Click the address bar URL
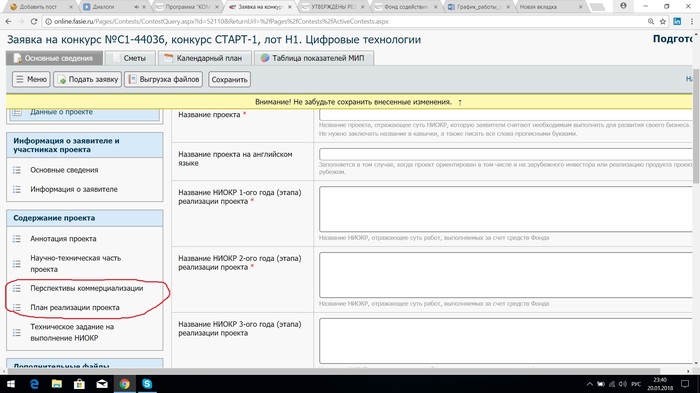 pos(221,21)
